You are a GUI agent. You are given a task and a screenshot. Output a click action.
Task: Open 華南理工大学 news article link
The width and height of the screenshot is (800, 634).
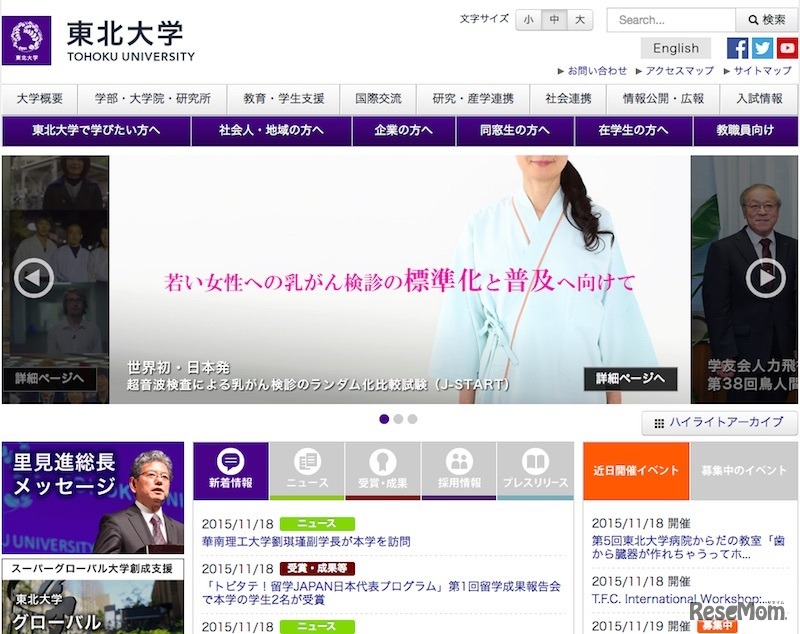click(x=306, y=541)
